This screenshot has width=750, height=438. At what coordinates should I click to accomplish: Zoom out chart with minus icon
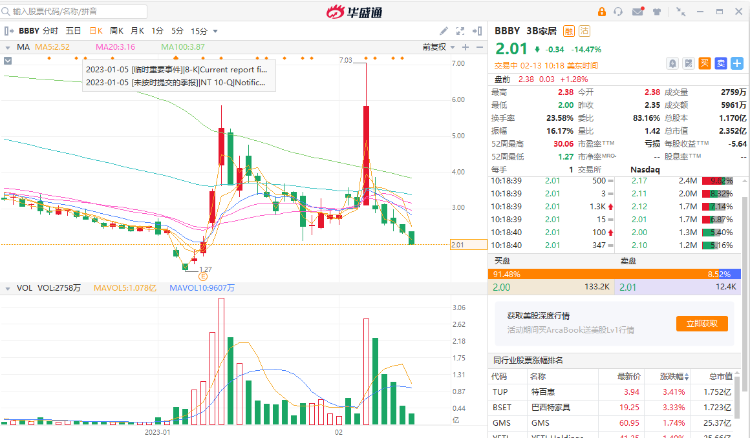(479, 47)
